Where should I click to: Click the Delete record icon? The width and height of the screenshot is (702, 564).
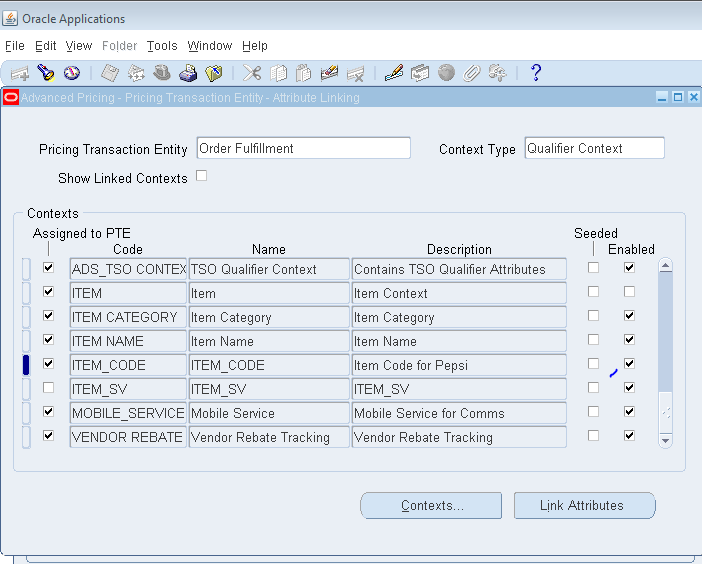pyautogui.click(x=355, y=73)
